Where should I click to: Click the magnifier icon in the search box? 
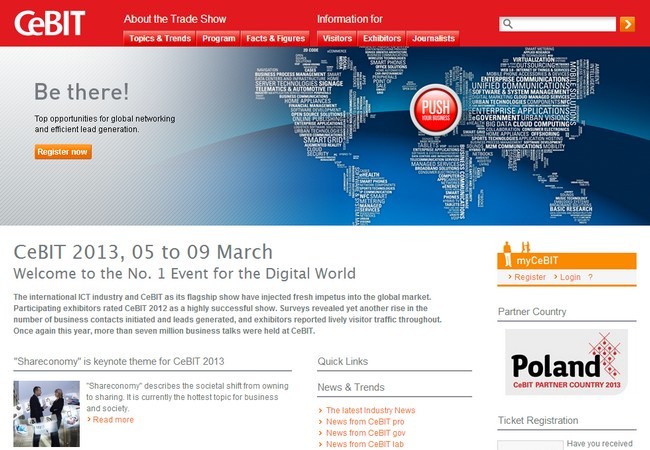(508, 24)
